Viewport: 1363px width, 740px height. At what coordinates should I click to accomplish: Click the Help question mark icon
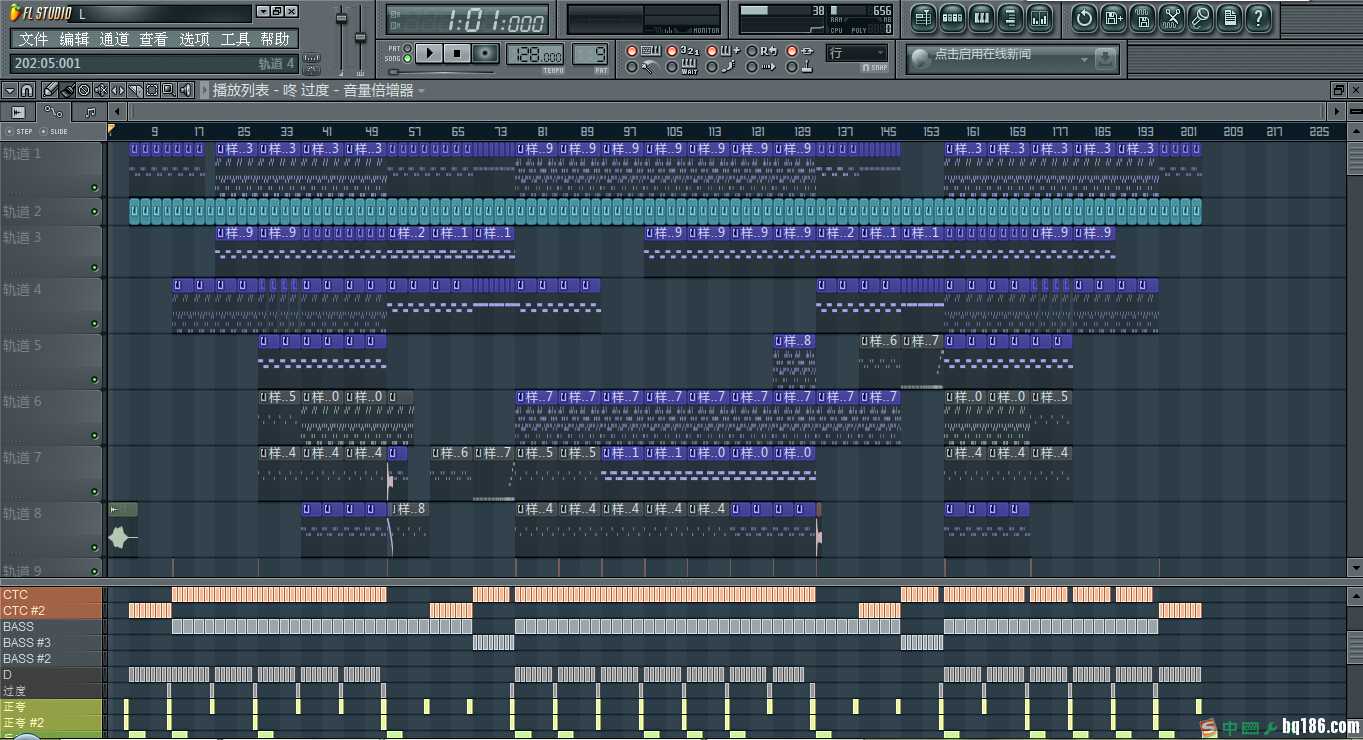click(x=1258, y=18)
